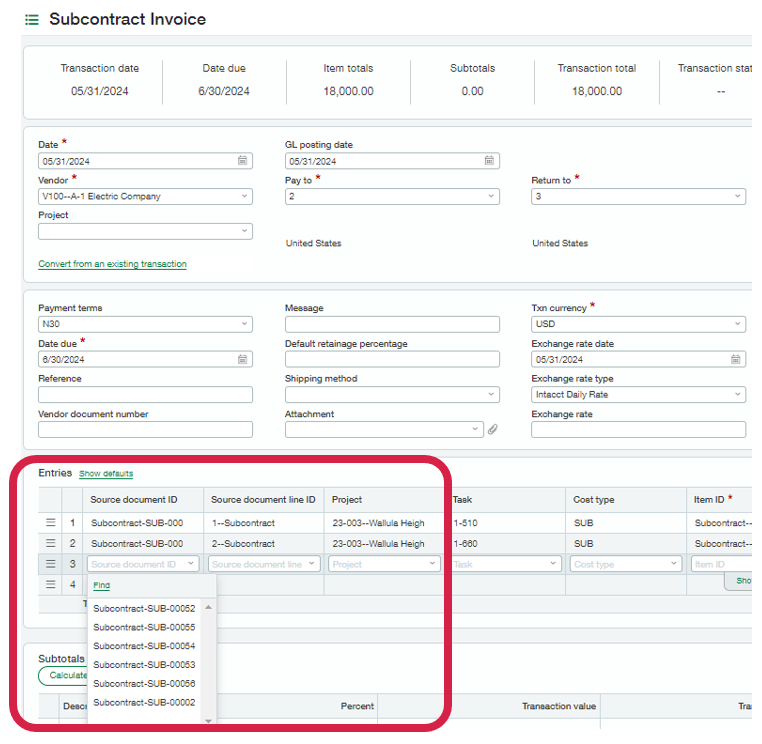Open the row 3 Task dropdown
762x744 pixels.
(x=553, y=564)
